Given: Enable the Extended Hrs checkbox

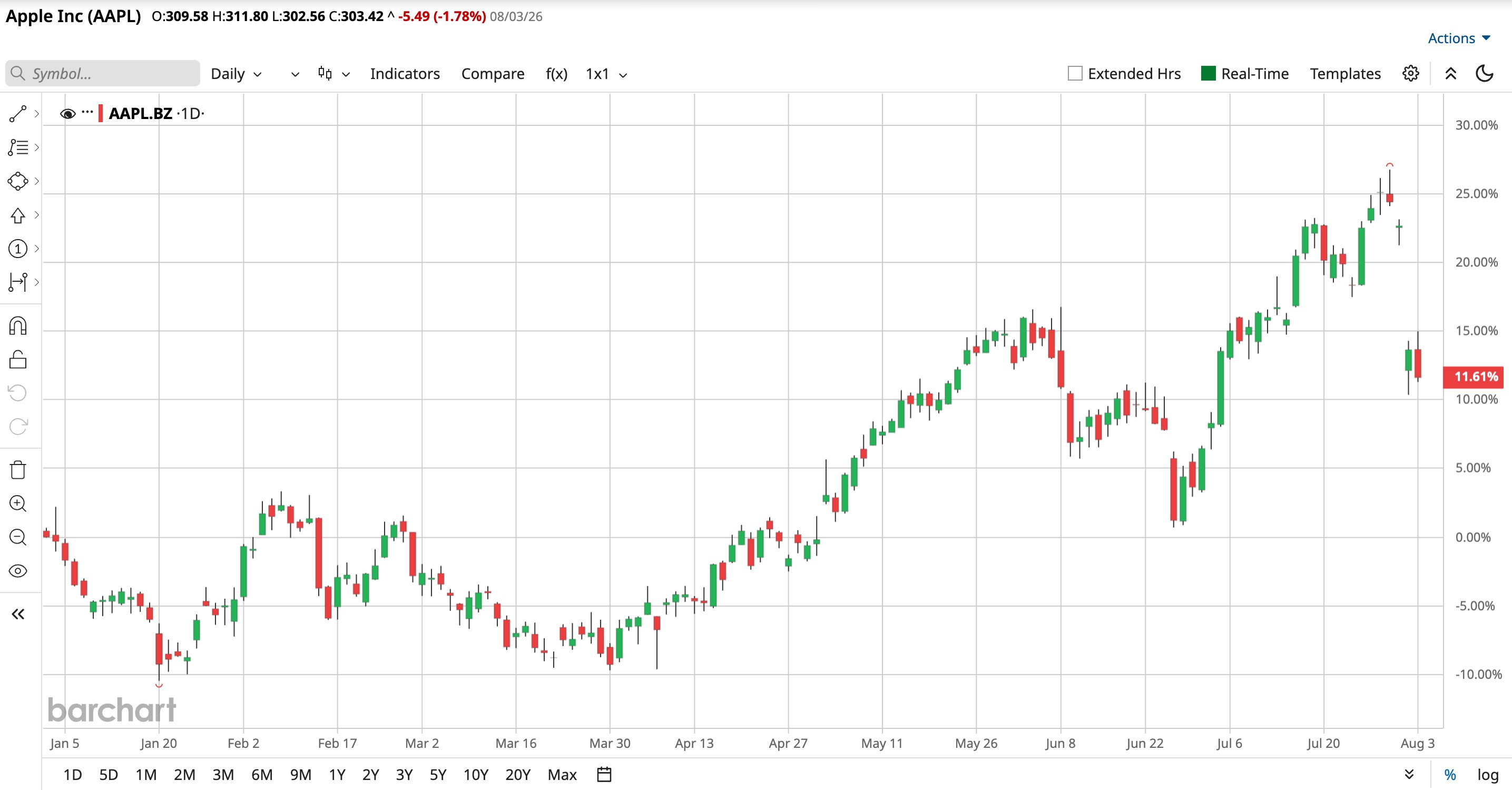Looking at the screenshot, I should [1075, 73].
